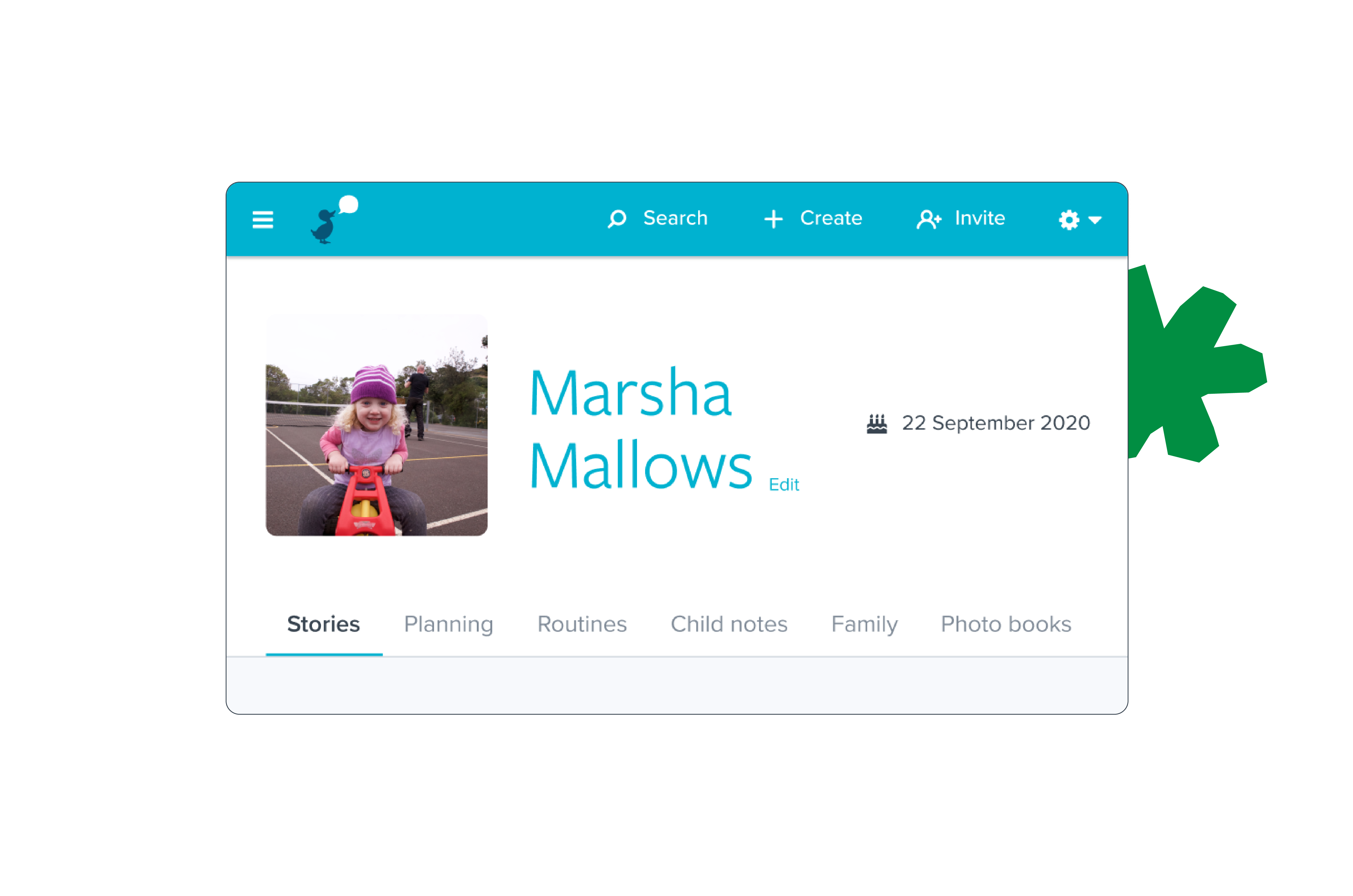Screen dimensions: 1353x896
Task: Click the add-person Invite icon
Action: coord(928,219)
